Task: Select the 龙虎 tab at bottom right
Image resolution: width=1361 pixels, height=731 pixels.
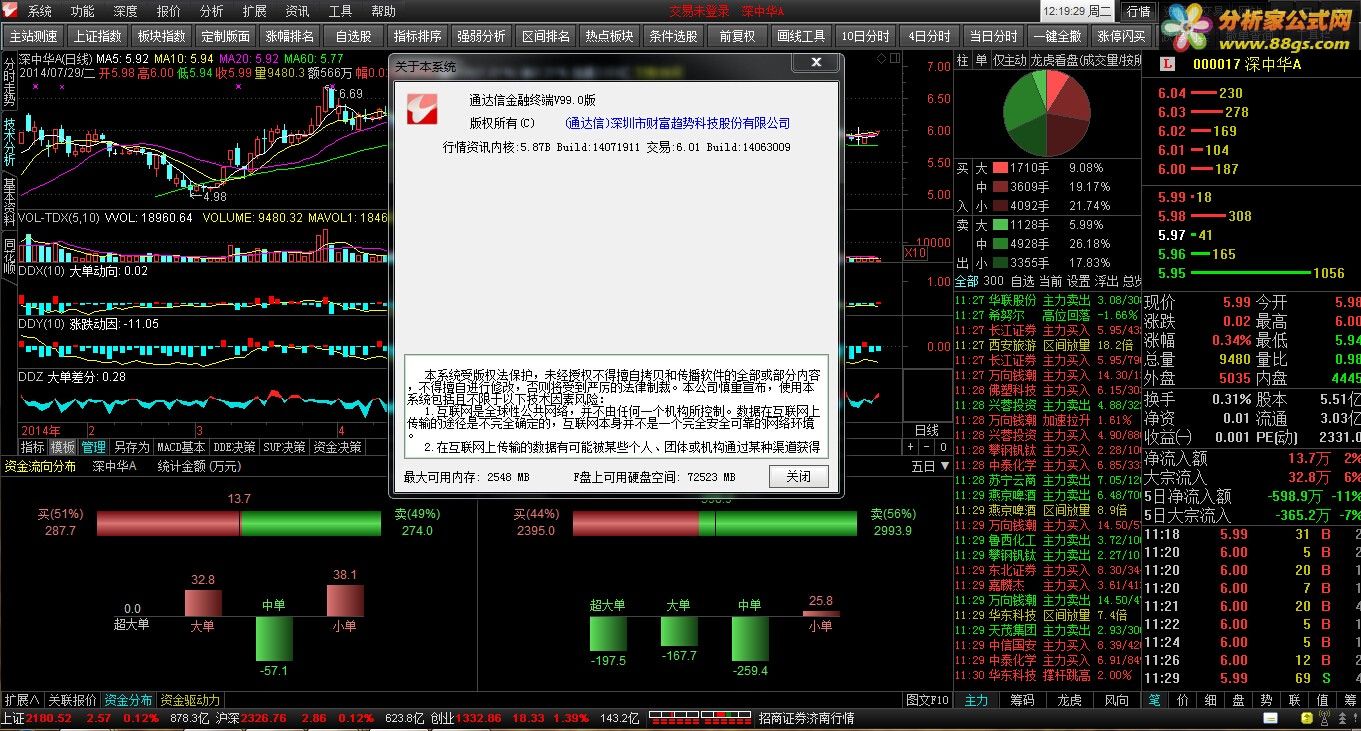Action: 1069,700
